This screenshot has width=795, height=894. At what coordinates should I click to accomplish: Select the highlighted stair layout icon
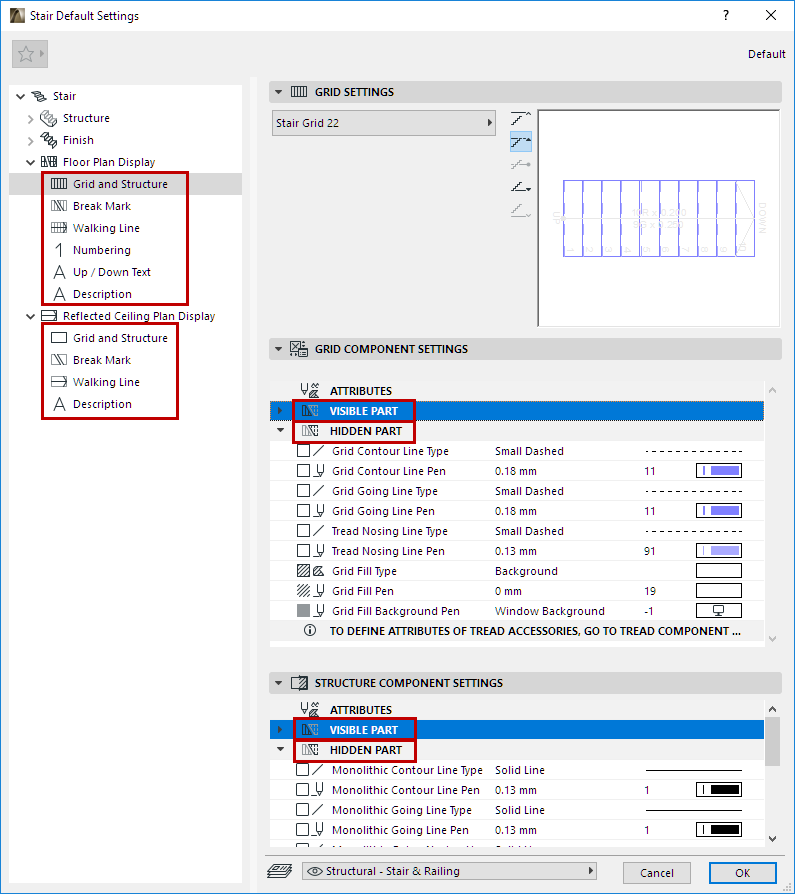point(521,141)
